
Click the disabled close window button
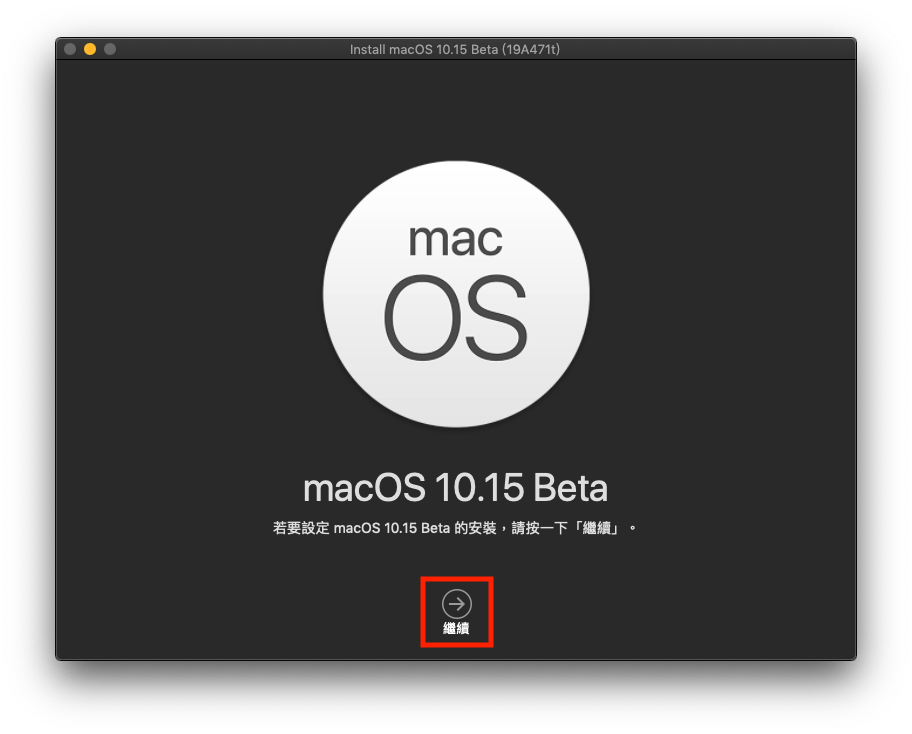pyautogui.click(x=70, y=49)
